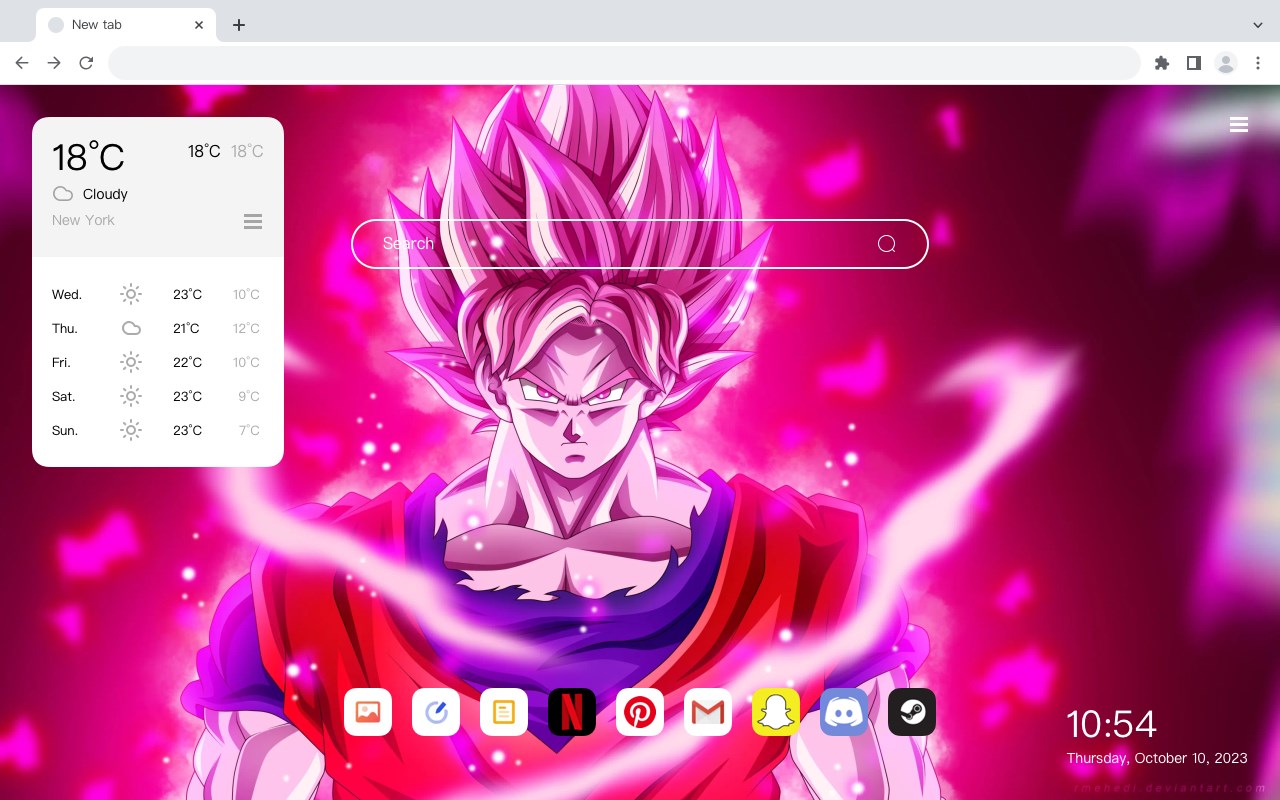
Task: Open the Steam shortcut
Action: pos(912,712)
